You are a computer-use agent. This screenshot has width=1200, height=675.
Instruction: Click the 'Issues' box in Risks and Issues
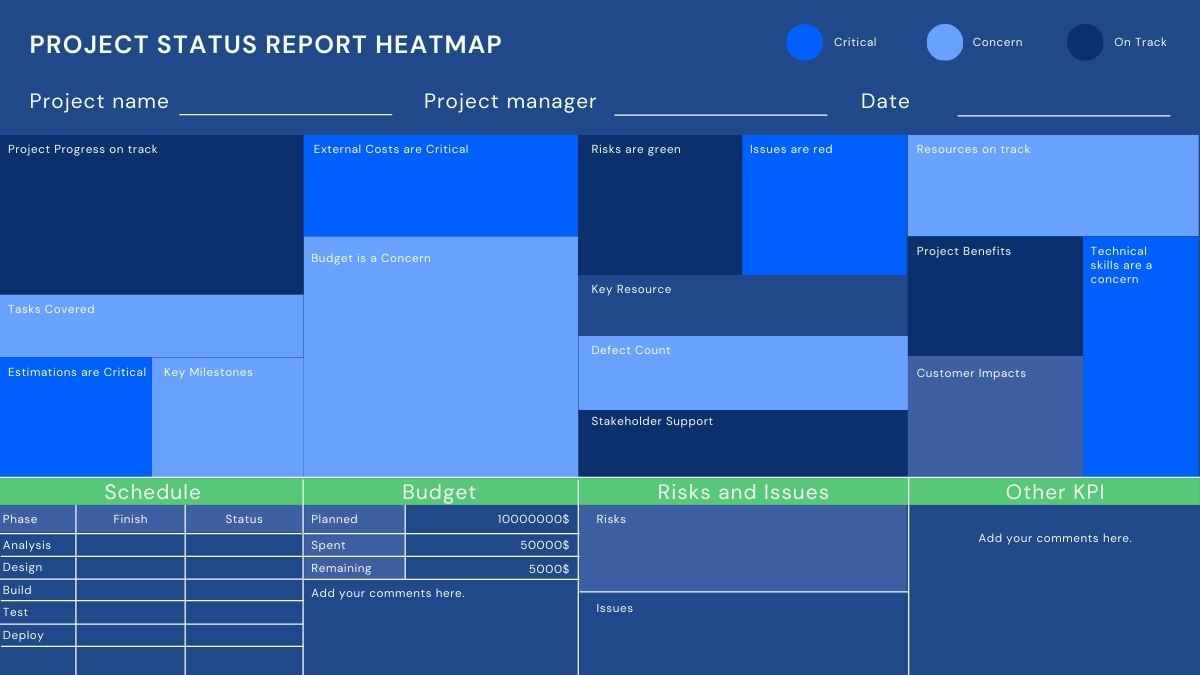pyautogui.click(x=743, y=634)
